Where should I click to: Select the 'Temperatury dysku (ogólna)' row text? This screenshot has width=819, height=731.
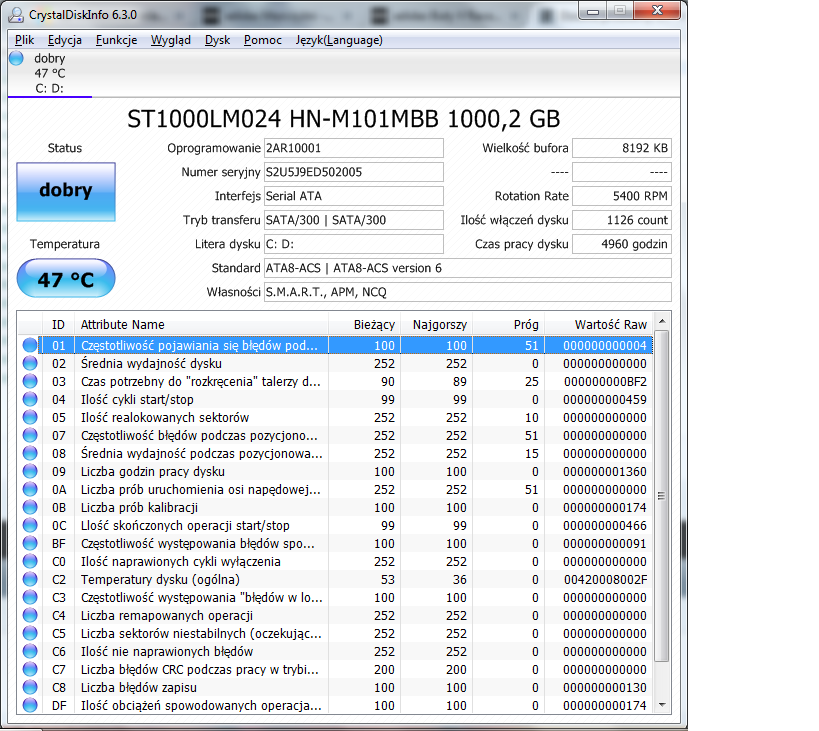160,580
